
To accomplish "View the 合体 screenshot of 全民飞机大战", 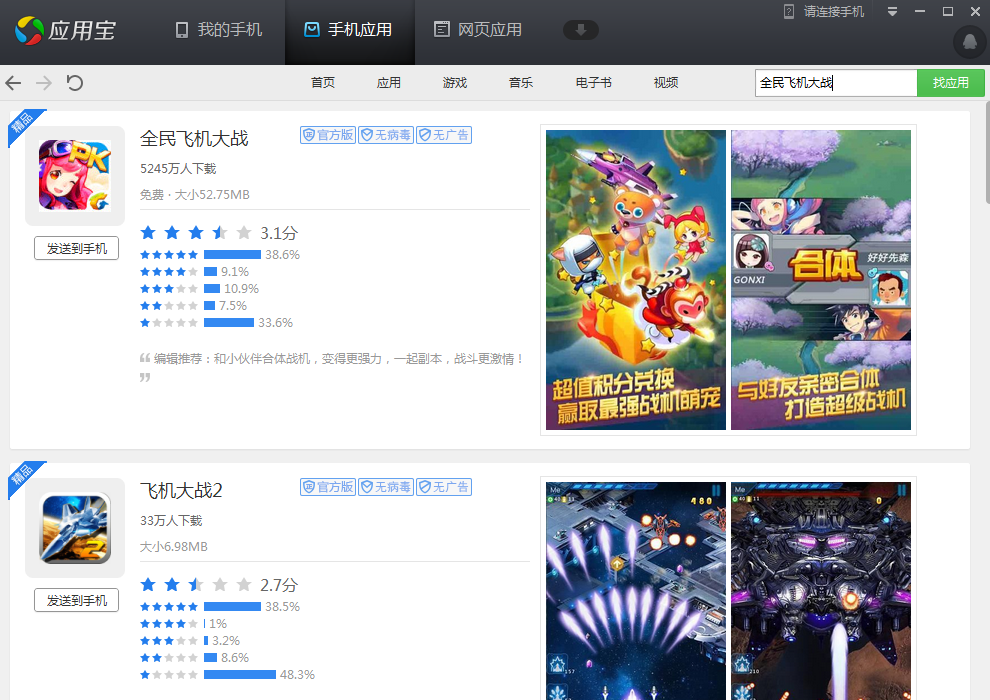I will click(x=821, y=280).
